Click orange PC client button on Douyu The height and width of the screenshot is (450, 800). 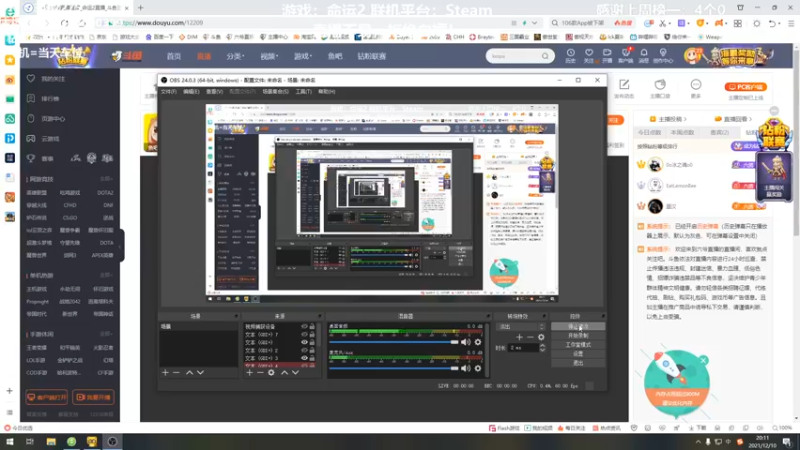coord(745,87)
